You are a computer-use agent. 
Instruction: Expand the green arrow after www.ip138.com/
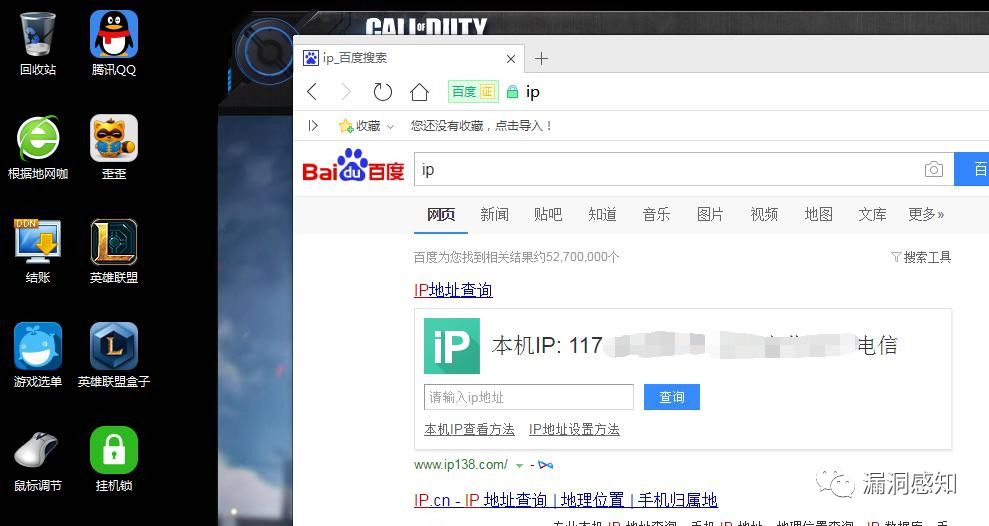point(519,465)
